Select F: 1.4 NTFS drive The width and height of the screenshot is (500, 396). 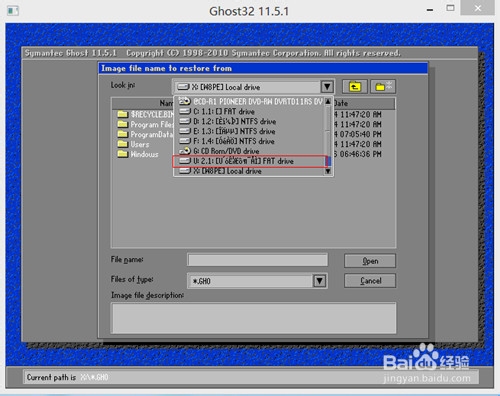[x=250, y=141]
